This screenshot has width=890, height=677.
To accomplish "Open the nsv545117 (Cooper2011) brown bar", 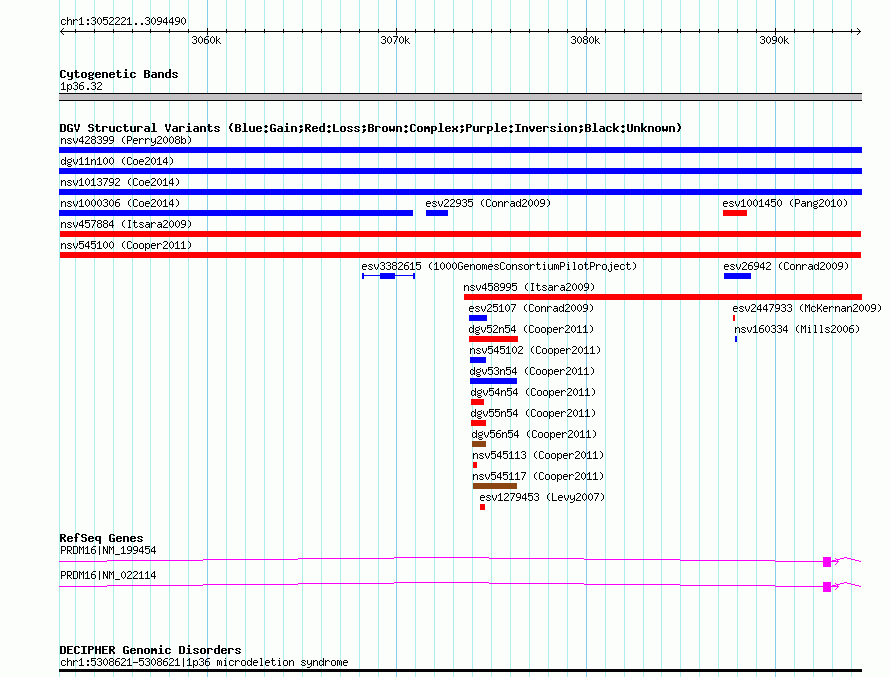I will (x=495, y=486).
